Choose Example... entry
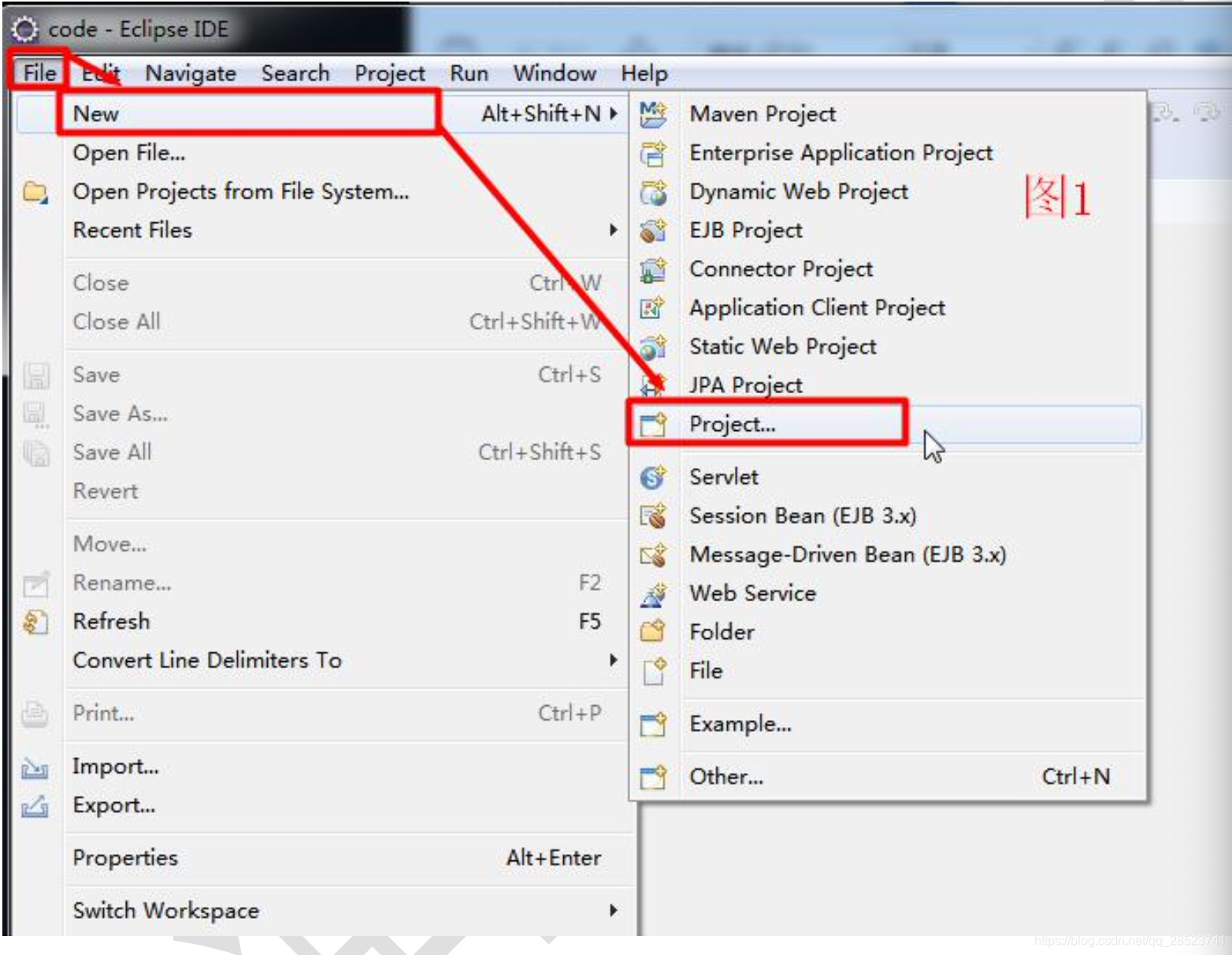The height and width of the screenshot is (955, 1232). (888, 723)
